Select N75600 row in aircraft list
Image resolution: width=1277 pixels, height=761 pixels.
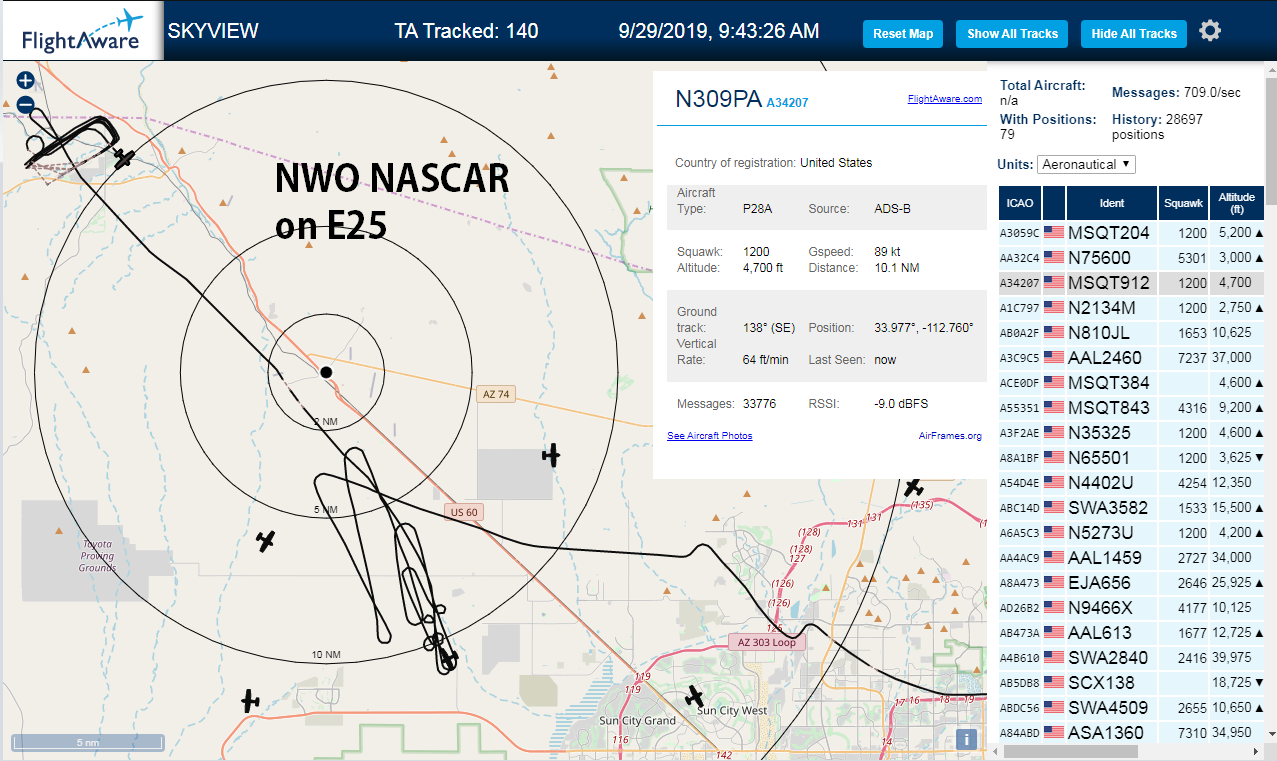(1132, 257)
